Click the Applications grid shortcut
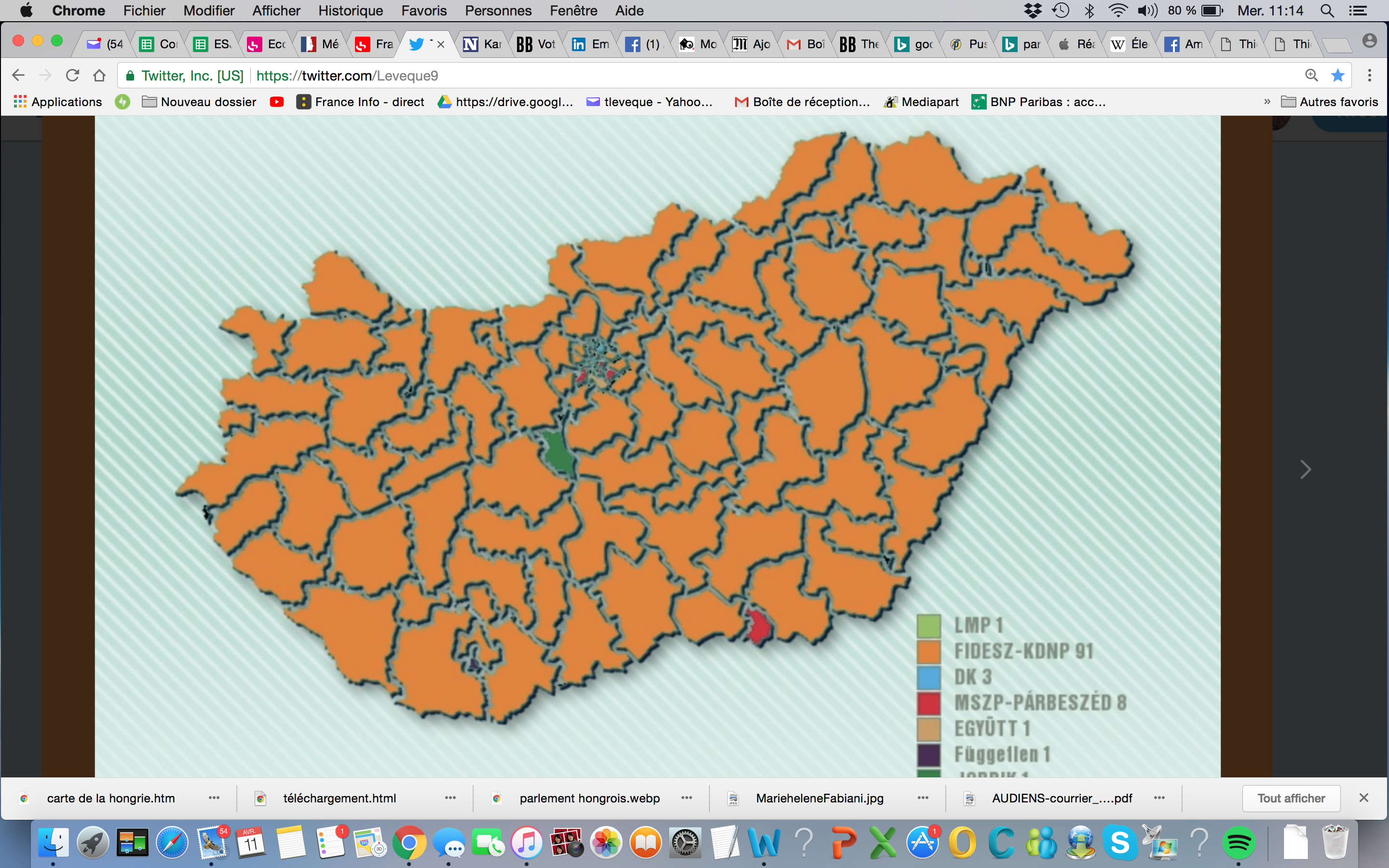The image size is (1389, 868). coord(57,102)
